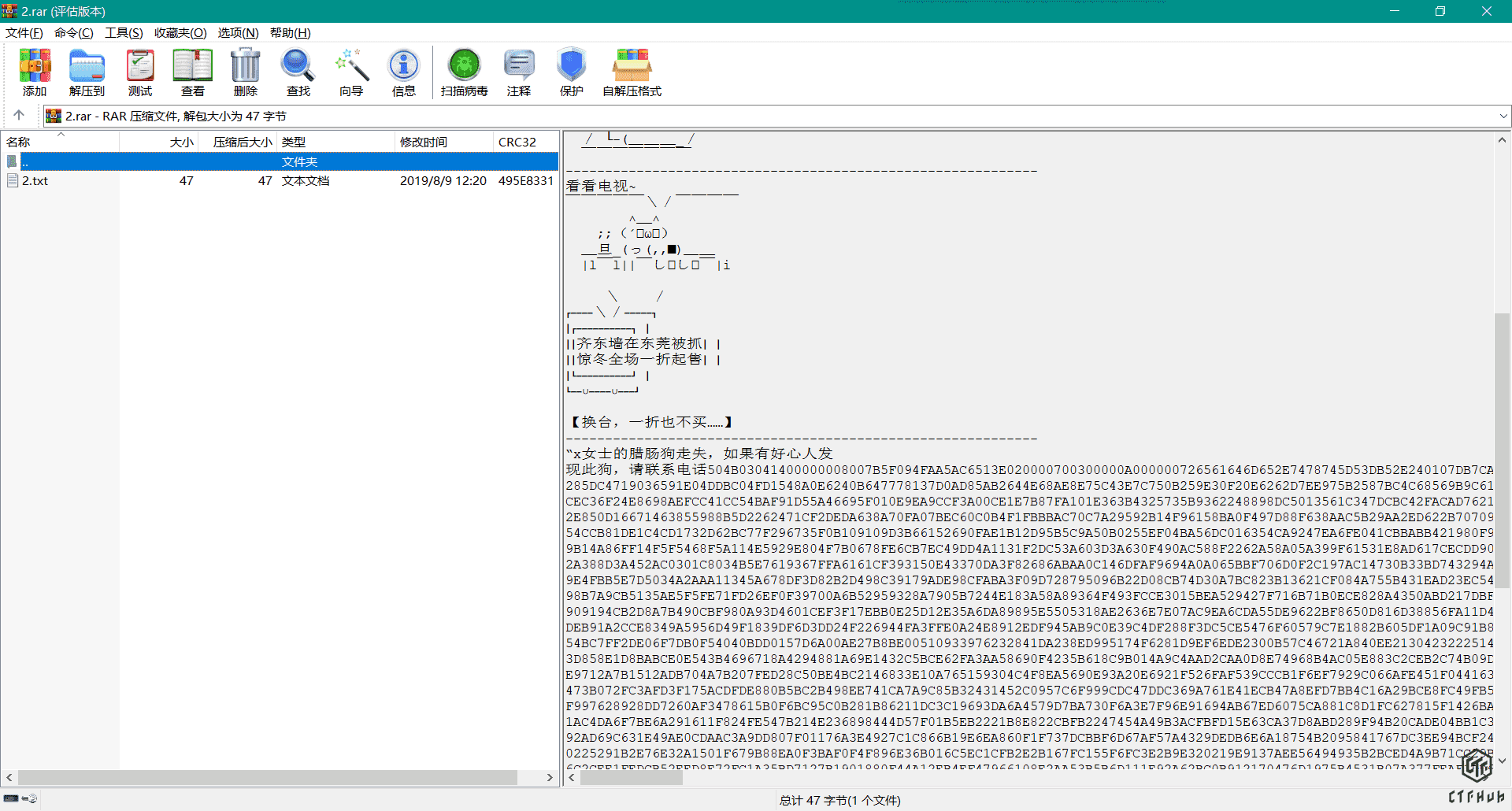The width and height of the screenshot is (1512, 811).
Task: Show archive Info (信息) icon
Action: pos(404,72)
